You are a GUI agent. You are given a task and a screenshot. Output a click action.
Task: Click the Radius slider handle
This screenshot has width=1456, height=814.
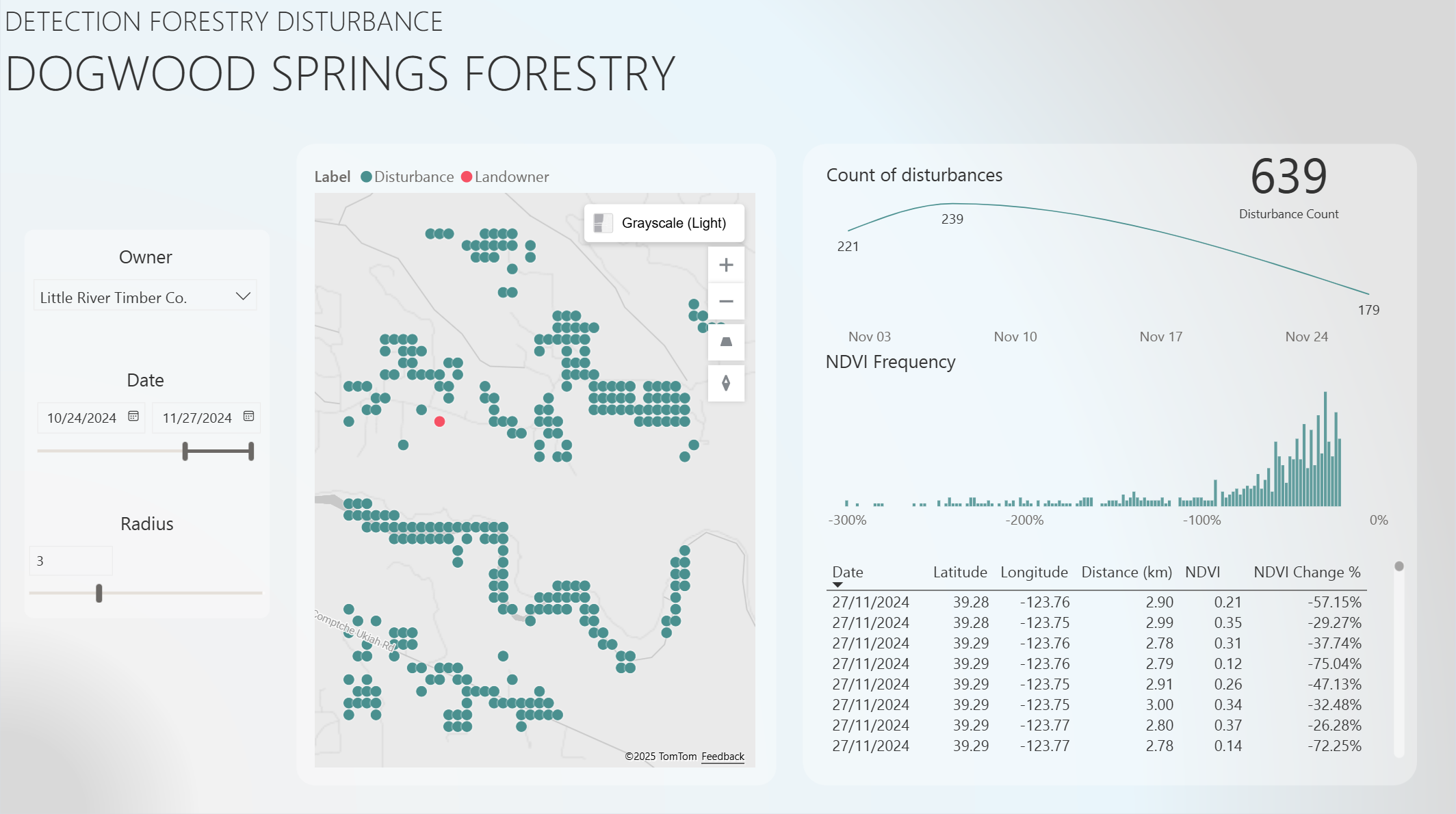[x=99, y=593]
